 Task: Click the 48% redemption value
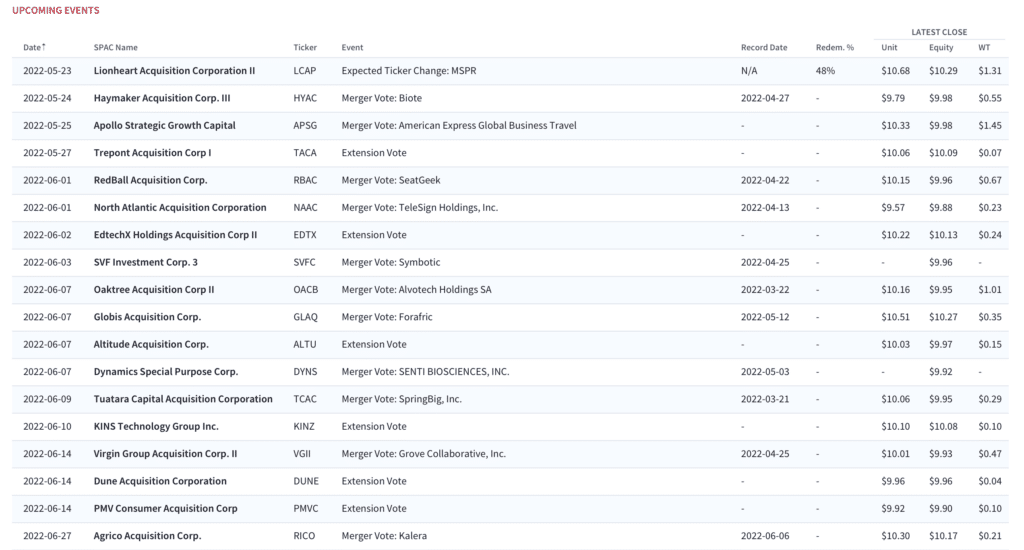(x=825, y=71)
